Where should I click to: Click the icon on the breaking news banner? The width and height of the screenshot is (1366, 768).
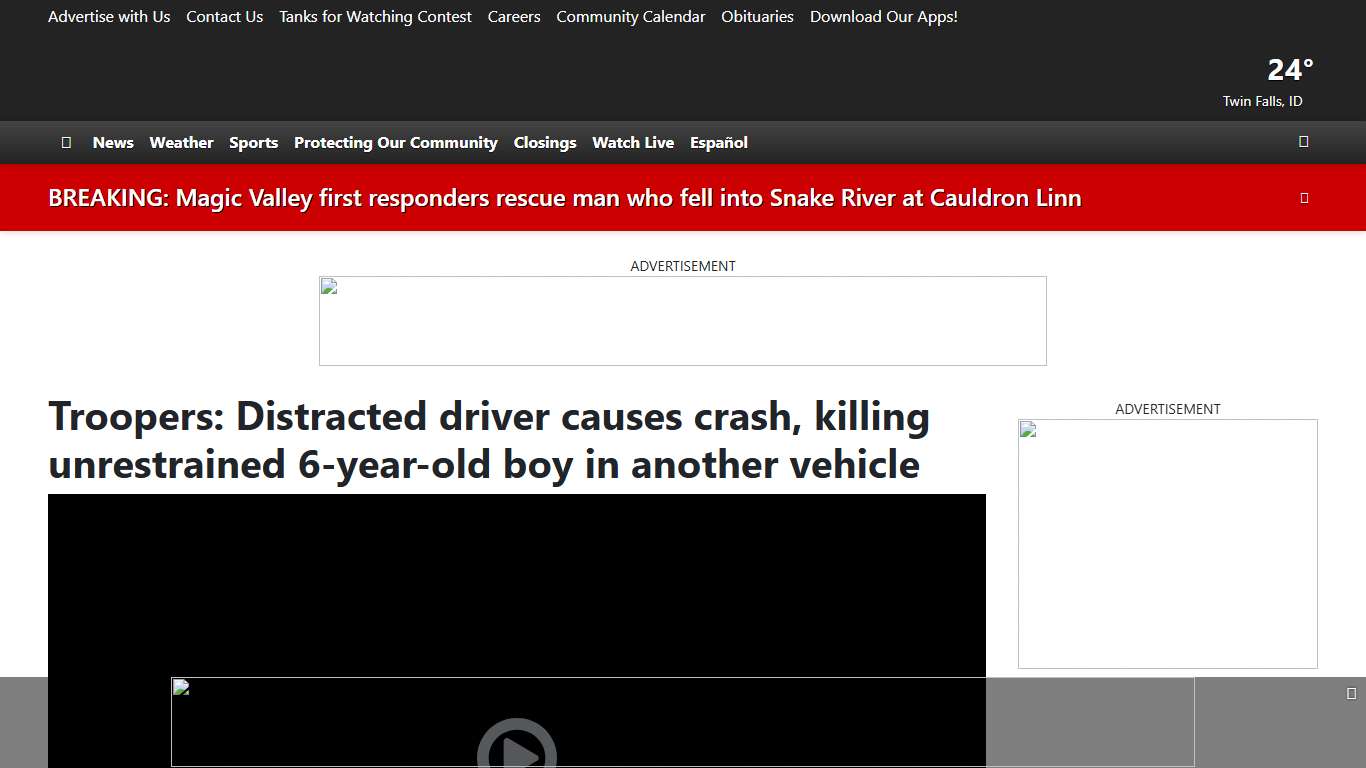(1303, 197)
